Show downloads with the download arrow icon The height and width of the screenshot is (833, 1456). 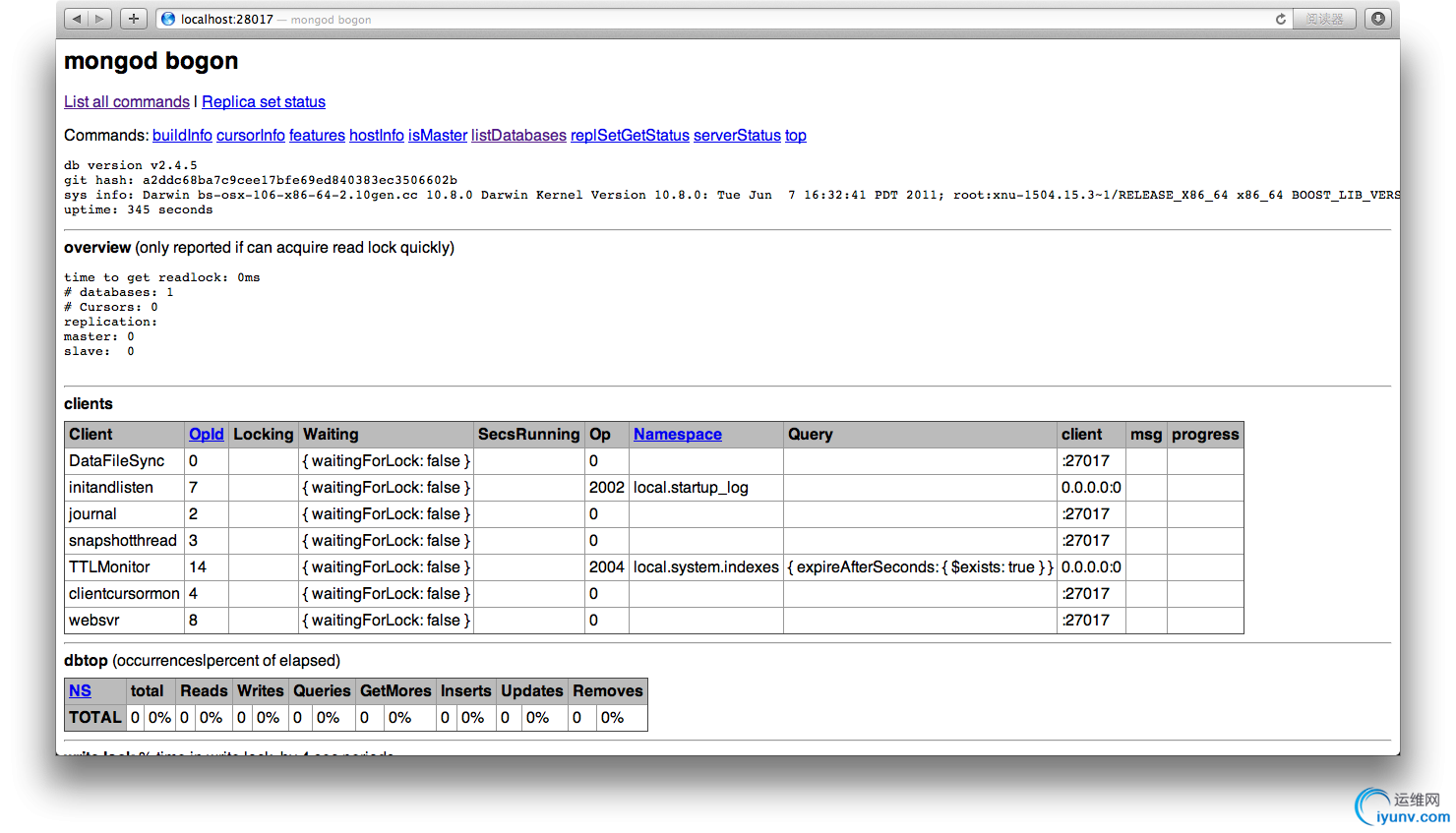pos(1378,19)
